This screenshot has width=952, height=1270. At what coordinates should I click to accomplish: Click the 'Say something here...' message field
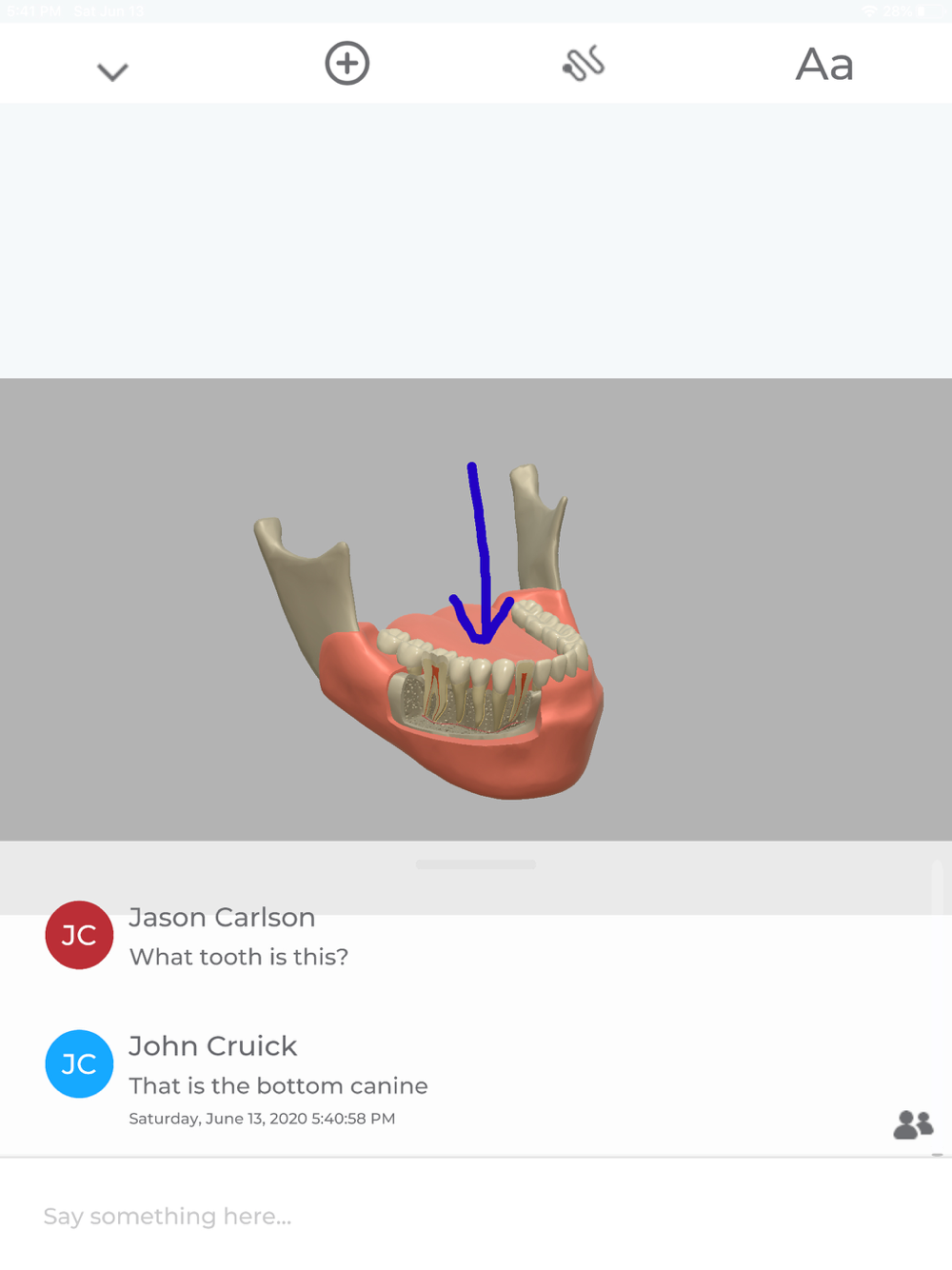click(476, 1216)
